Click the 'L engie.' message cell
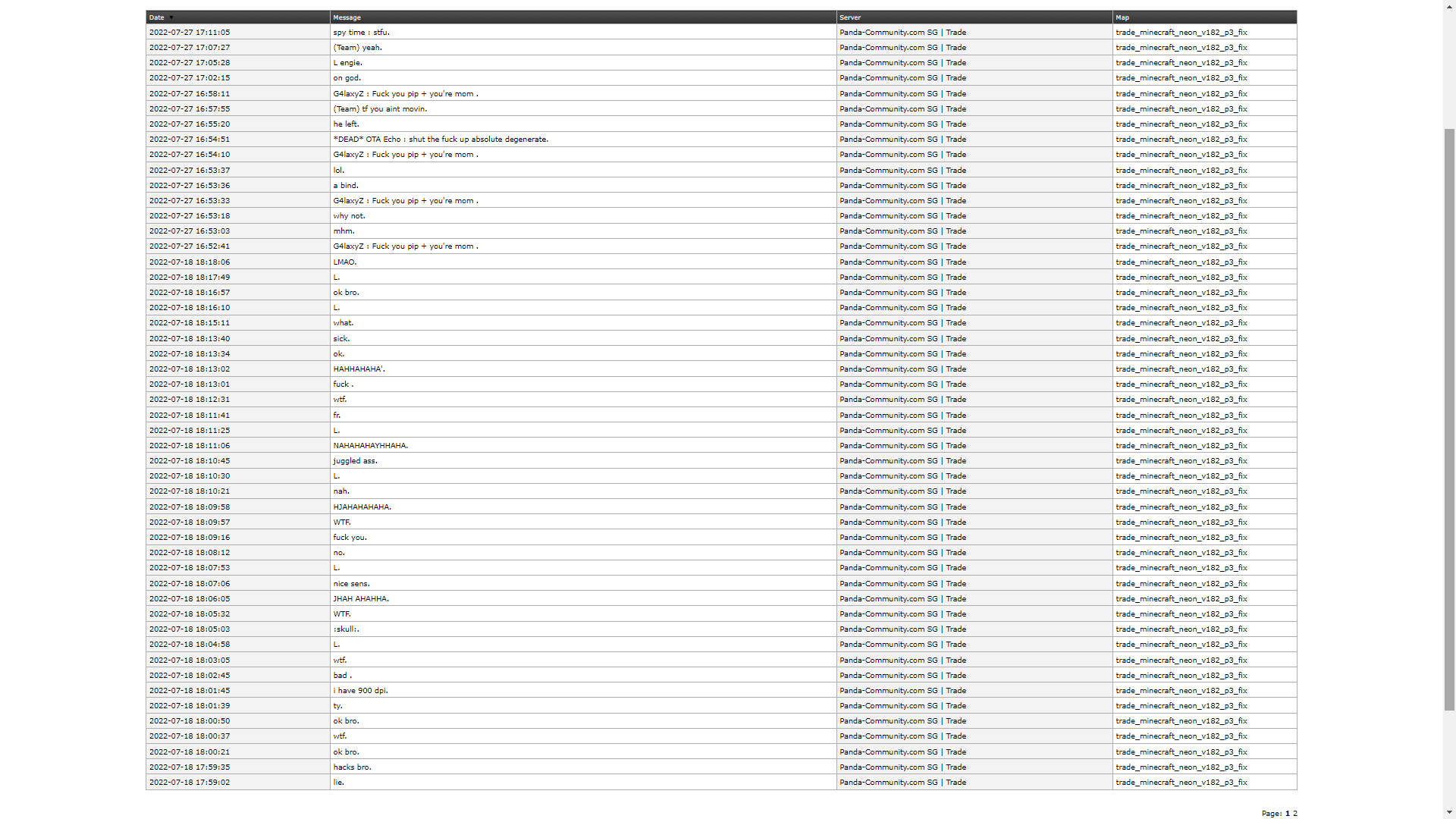This screenshot has width=1456, height=819. pyautogui.click(x=347, y=63)
